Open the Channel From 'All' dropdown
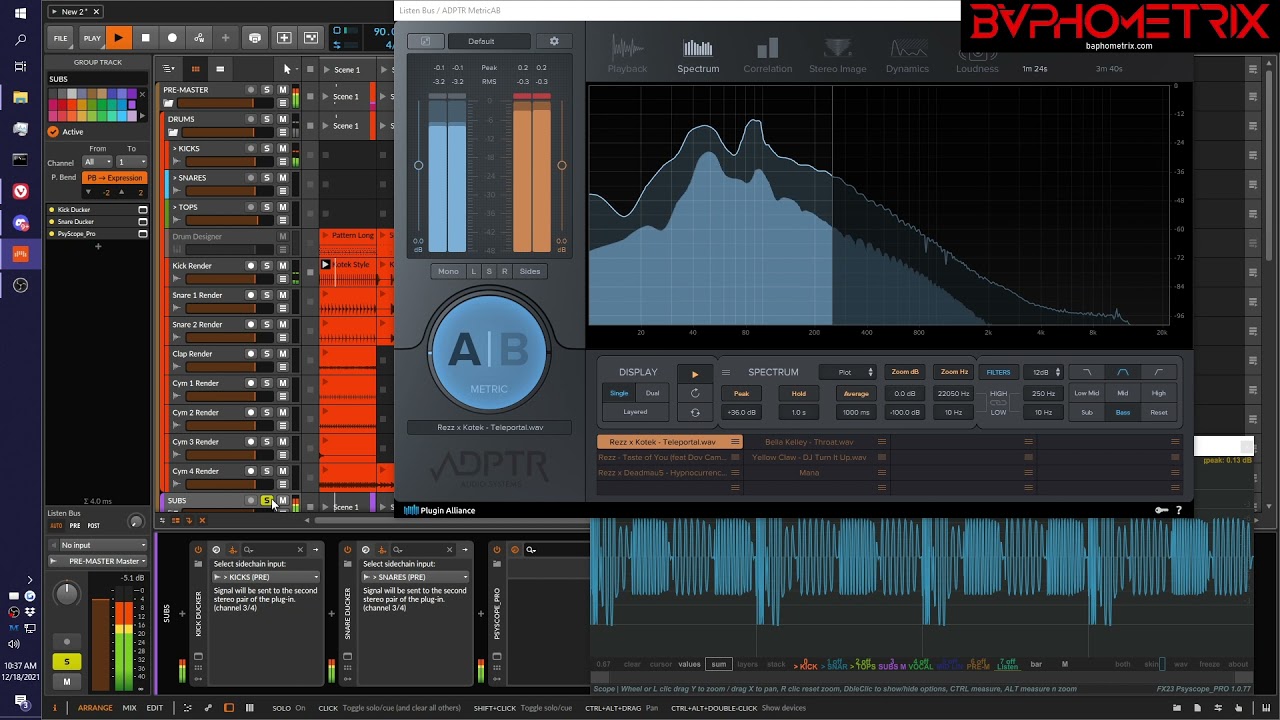 pos(96,162)
